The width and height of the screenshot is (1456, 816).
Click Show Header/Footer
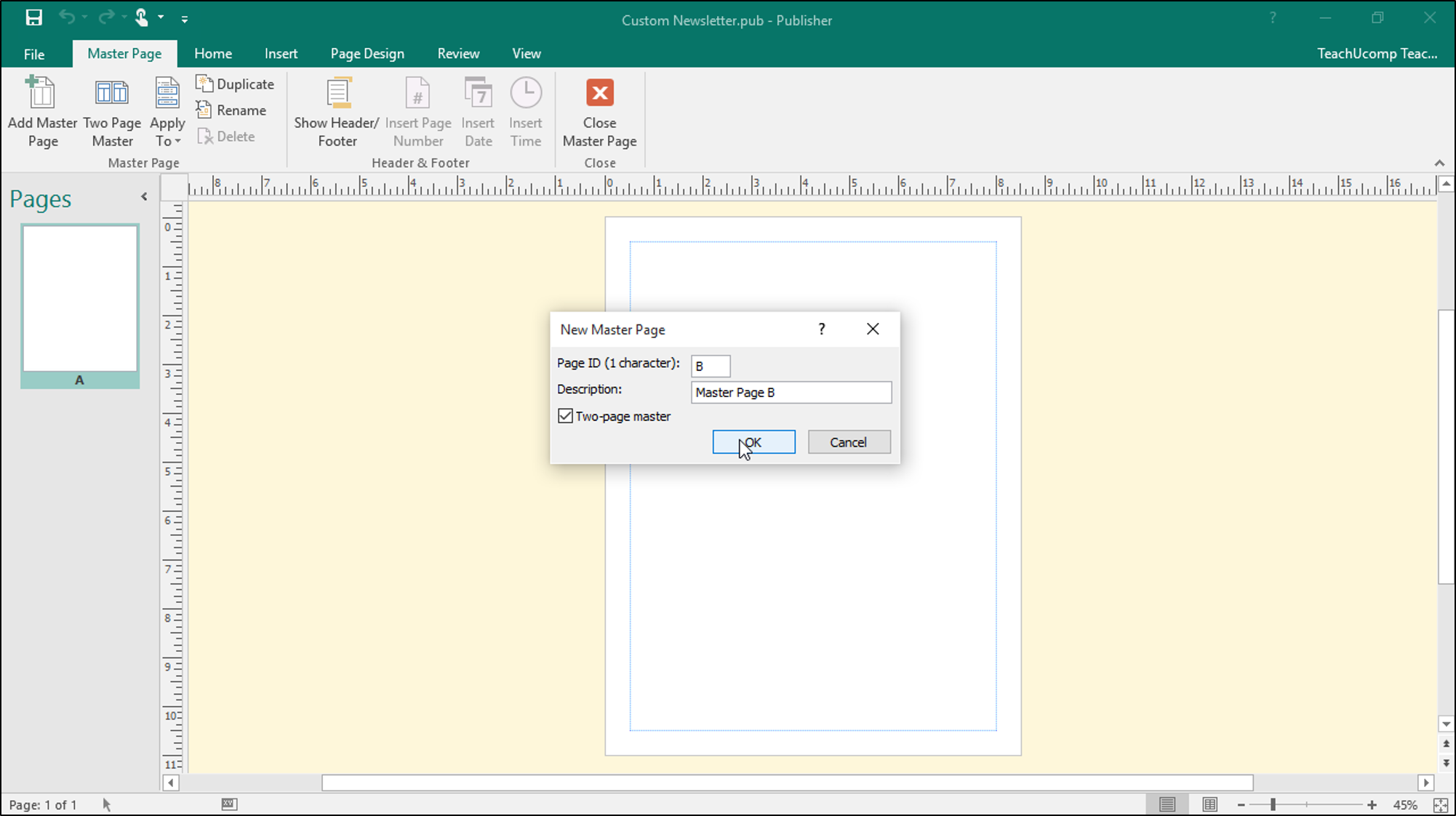(336, 111)
